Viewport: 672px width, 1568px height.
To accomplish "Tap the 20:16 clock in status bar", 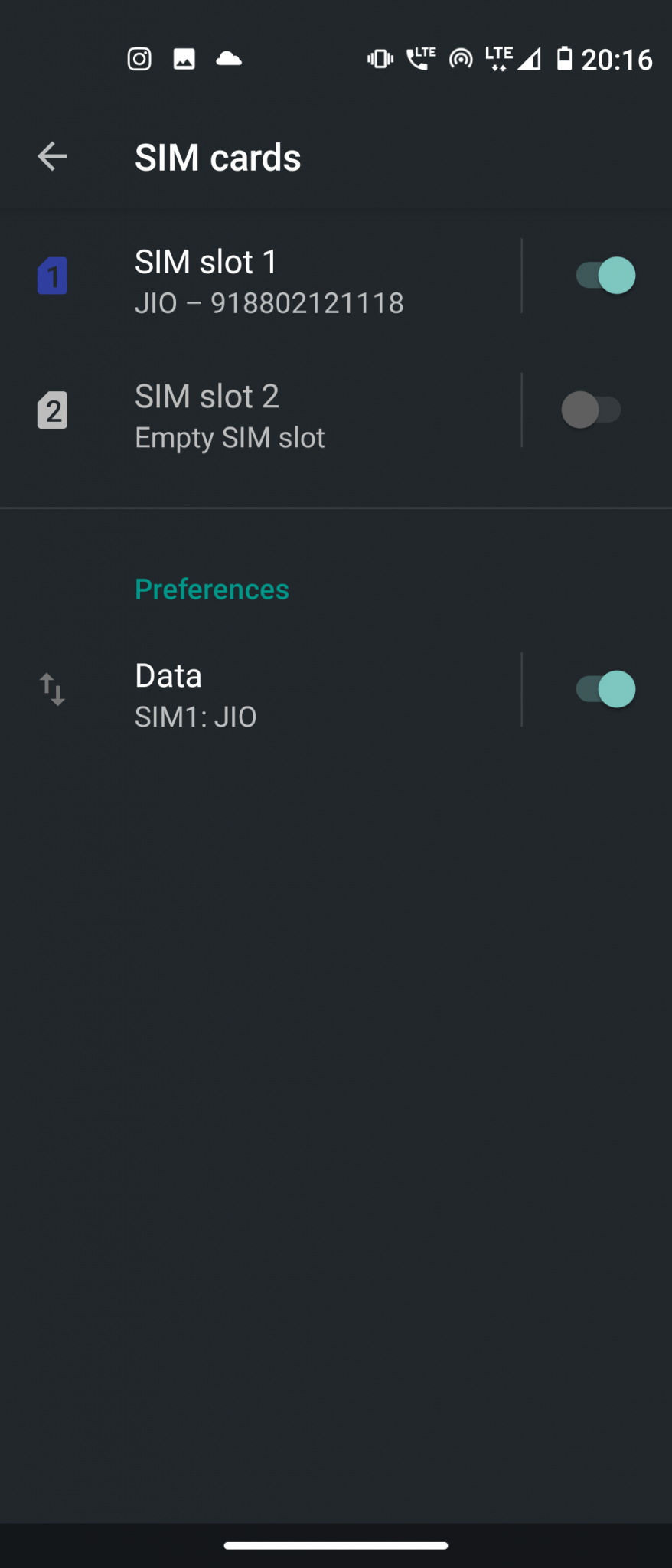I will (616, 60).
